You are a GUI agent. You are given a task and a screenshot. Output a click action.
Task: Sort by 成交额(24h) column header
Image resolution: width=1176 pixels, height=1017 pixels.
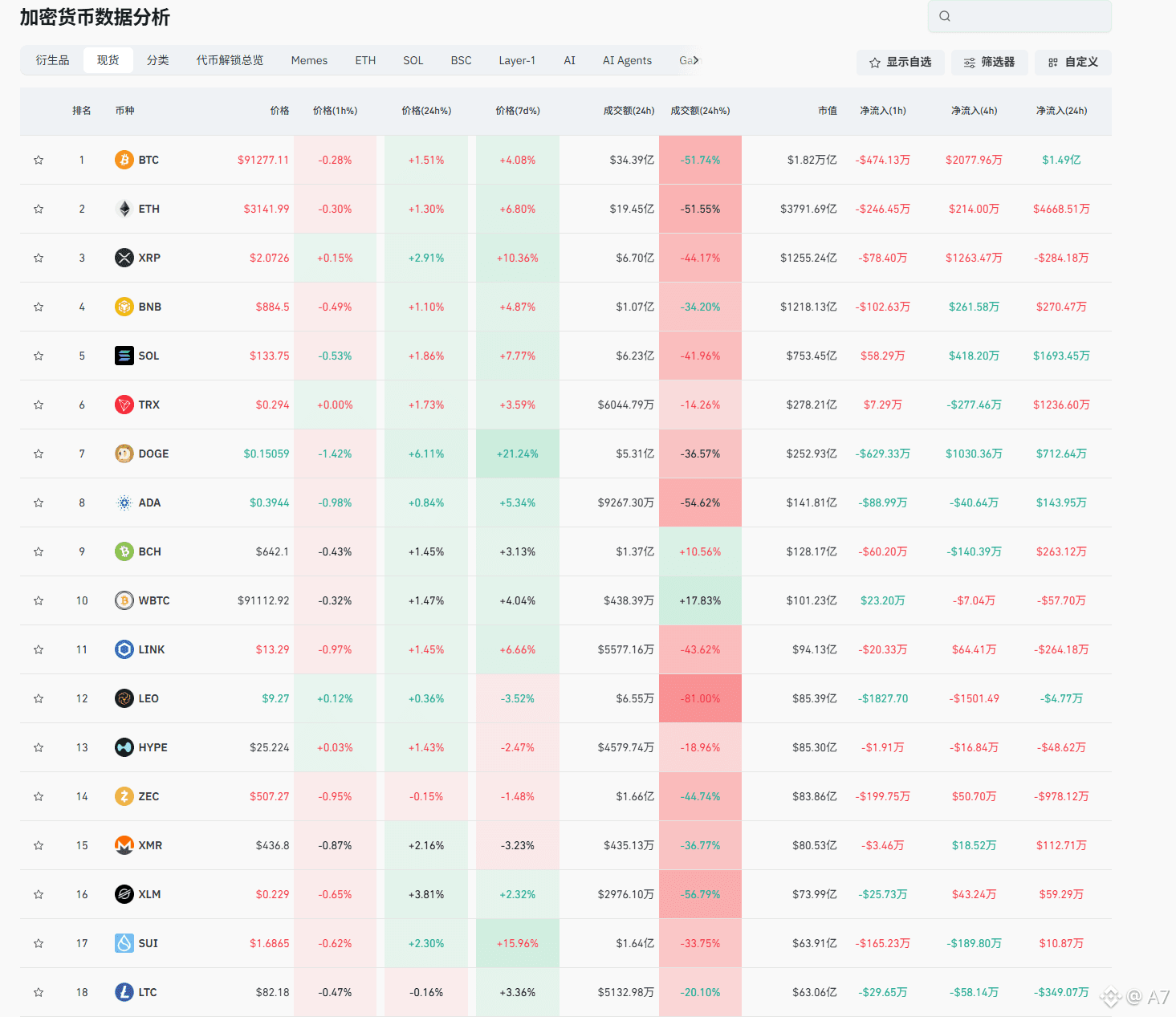[x=629, y=111]
